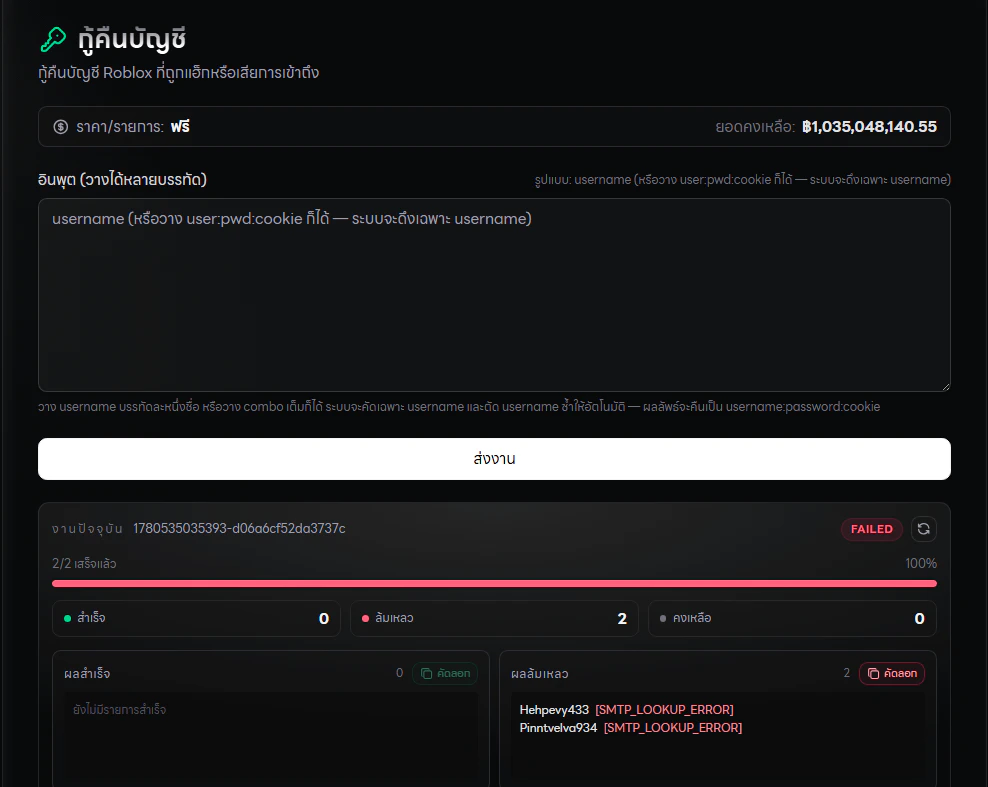Click the กู้คืนบัญชี page heading
Image resolution: width=988 pixels, height=787 pixels.
click(x=132, y=39)
